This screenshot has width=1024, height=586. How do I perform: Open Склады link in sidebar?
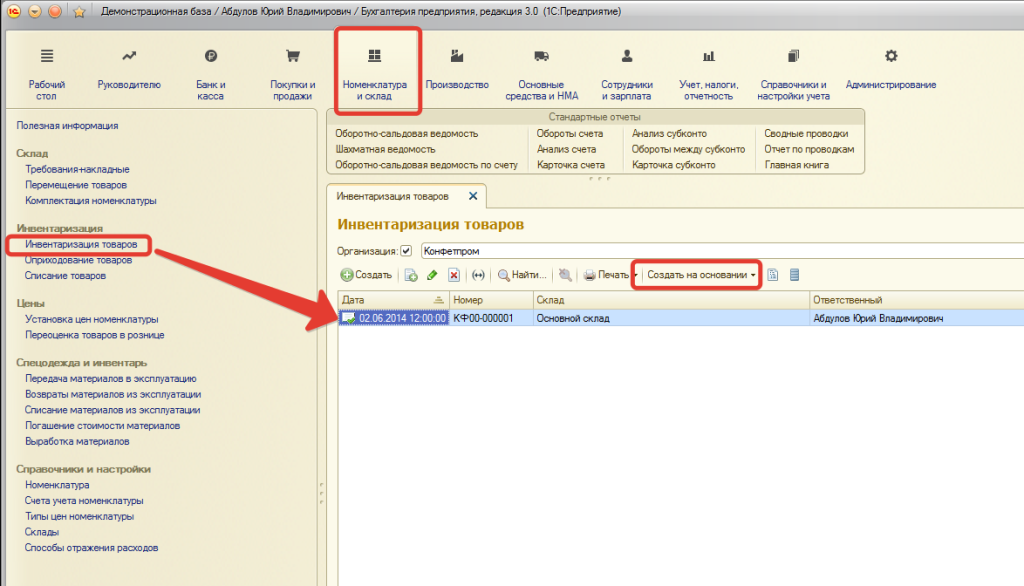(x=42, y=532)
